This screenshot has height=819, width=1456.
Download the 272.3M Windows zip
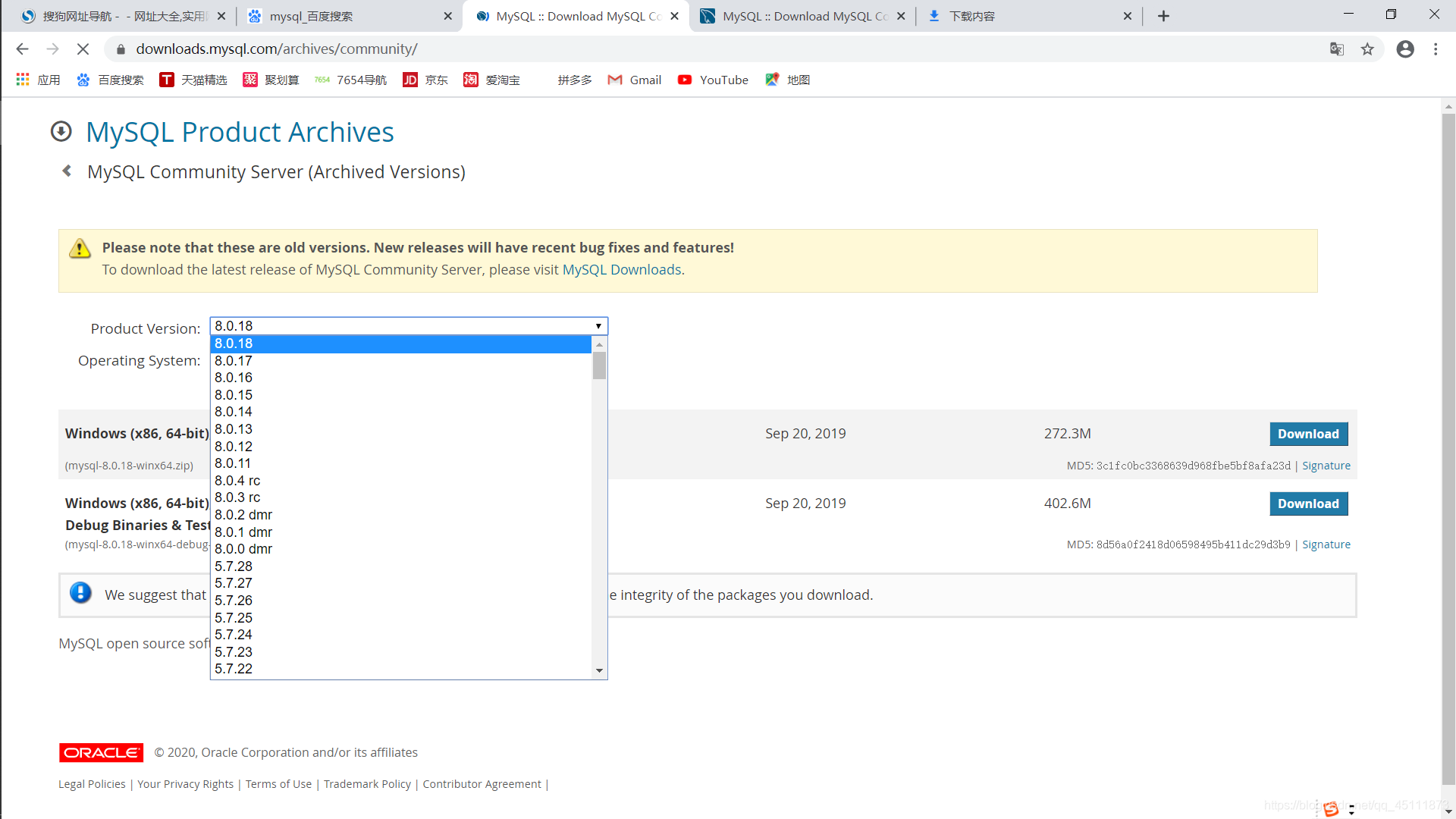(1309, 434)
